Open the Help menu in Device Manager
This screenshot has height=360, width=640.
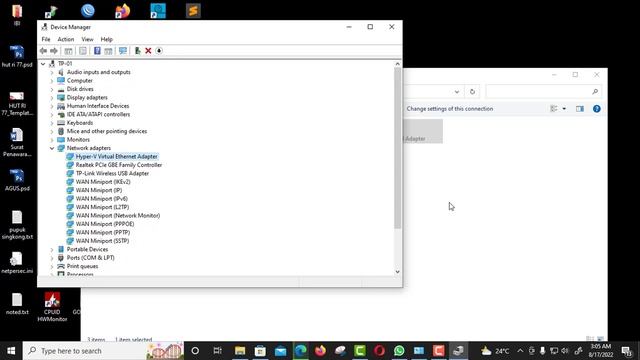[107, 39]
